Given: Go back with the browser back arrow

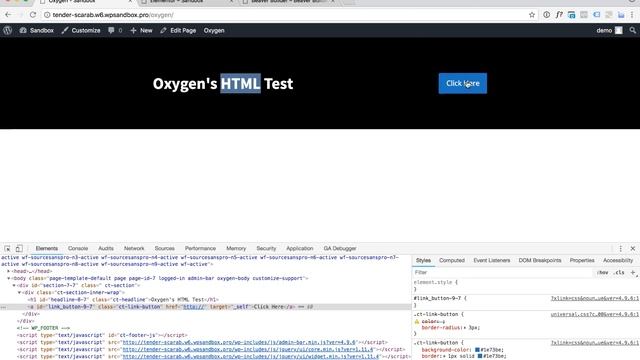Looking at the screenshot, I should pos(8,15).
